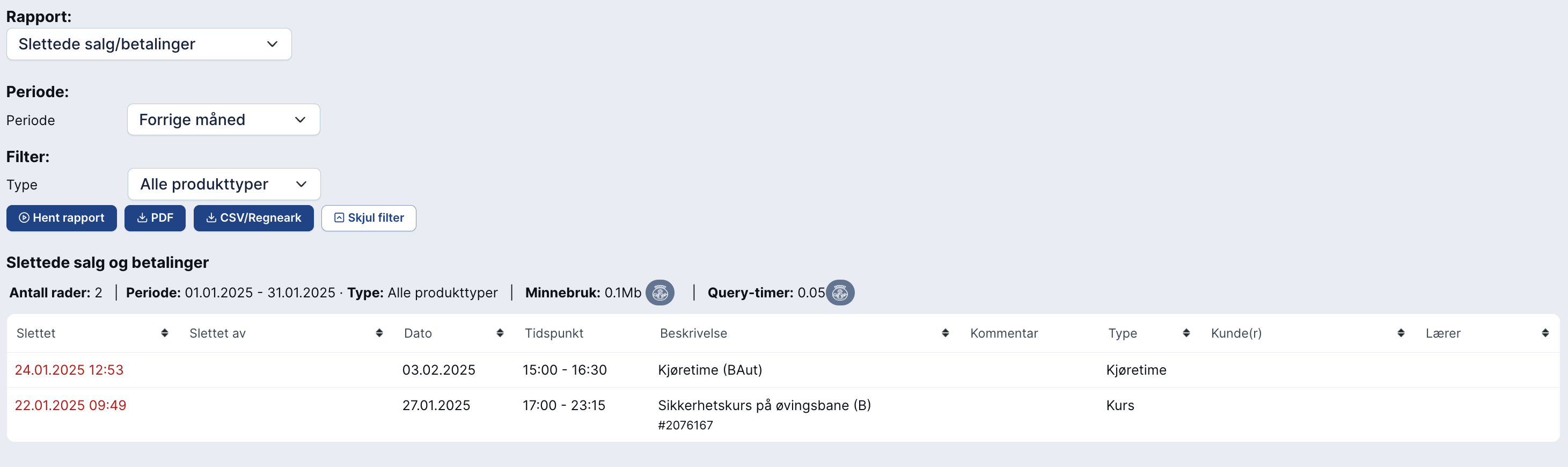Sort by the Slettet av column arrows
Screen dimensions: 1568x467
pos(379,333)
